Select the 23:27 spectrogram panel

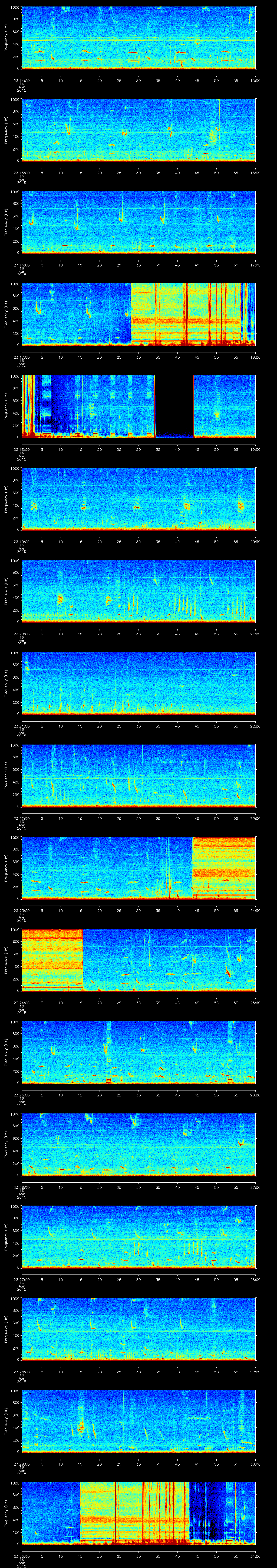[x=138, y=1236]
